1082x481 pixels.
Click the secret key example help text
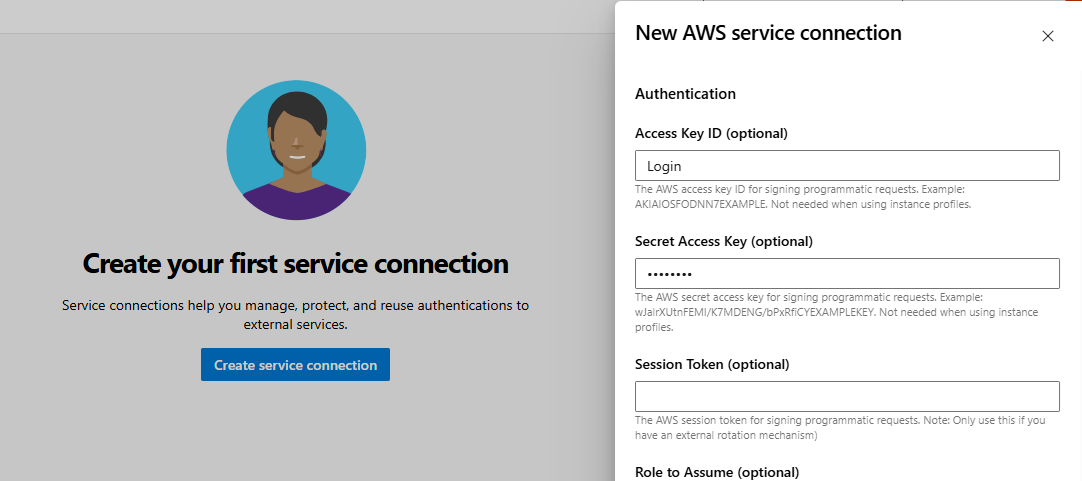click(836, 312)
